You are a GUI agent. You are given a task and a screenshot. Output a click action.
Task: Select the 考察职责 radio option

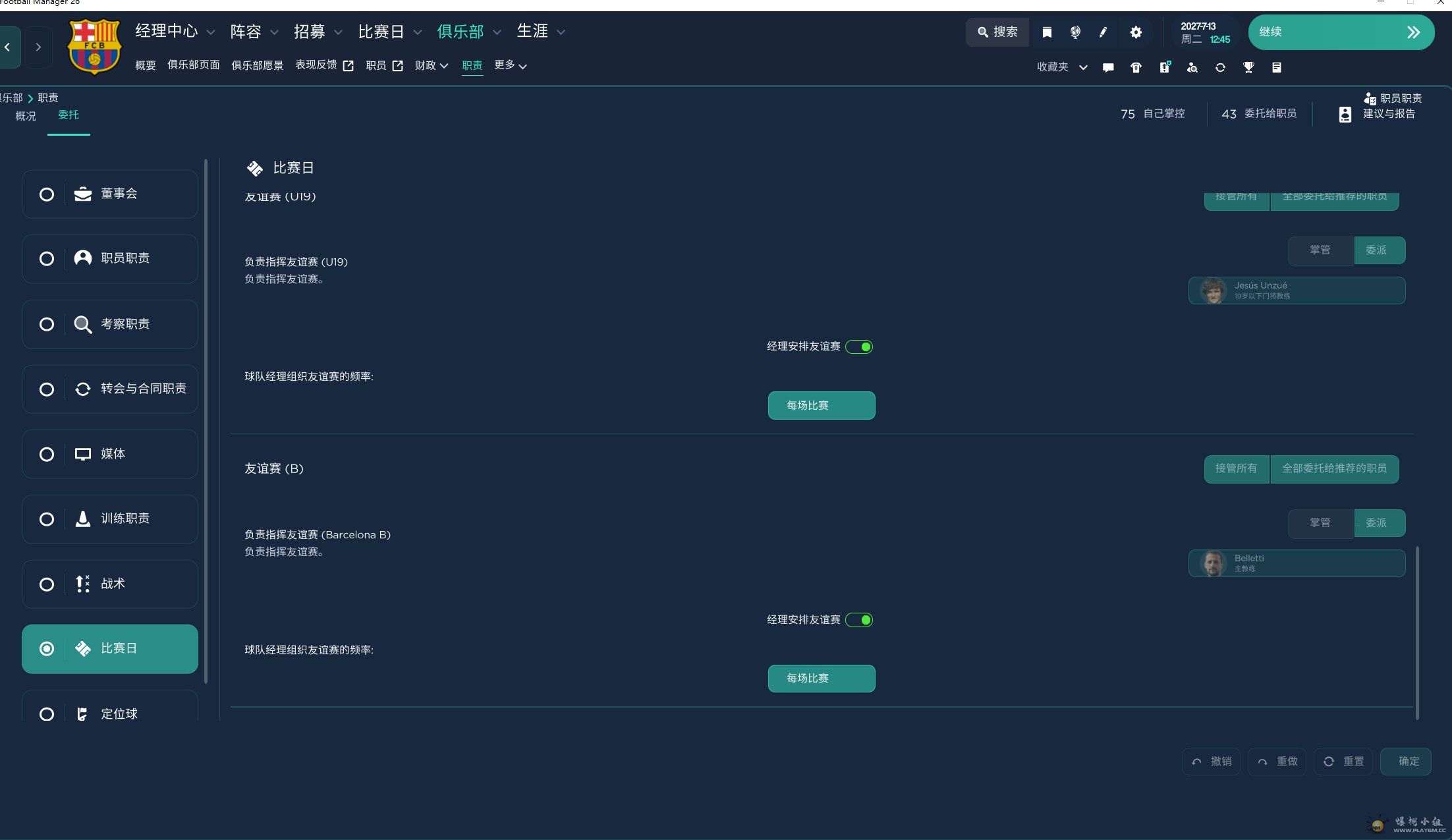click(47, 324)
